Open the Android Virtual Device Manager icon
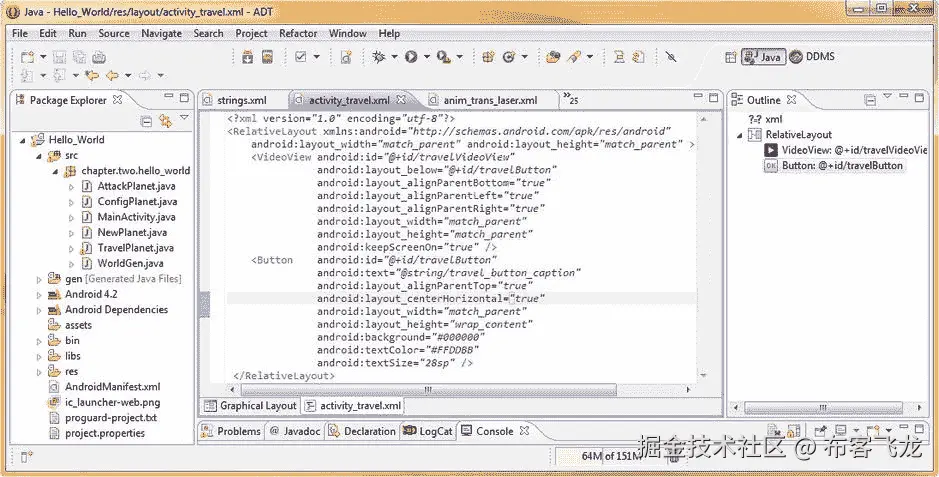The image size is (939, 477). coord(267,57)
